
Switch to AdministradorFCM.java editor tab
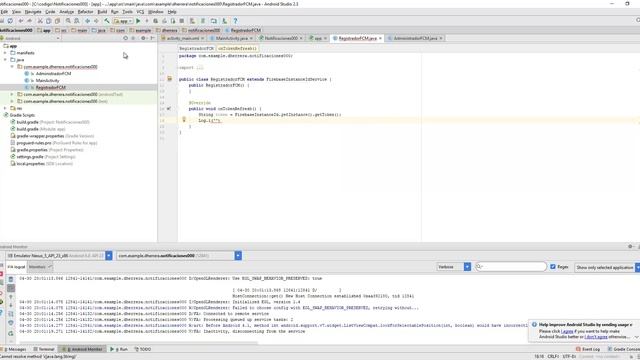pyautogui.click(x=415, y=38)
